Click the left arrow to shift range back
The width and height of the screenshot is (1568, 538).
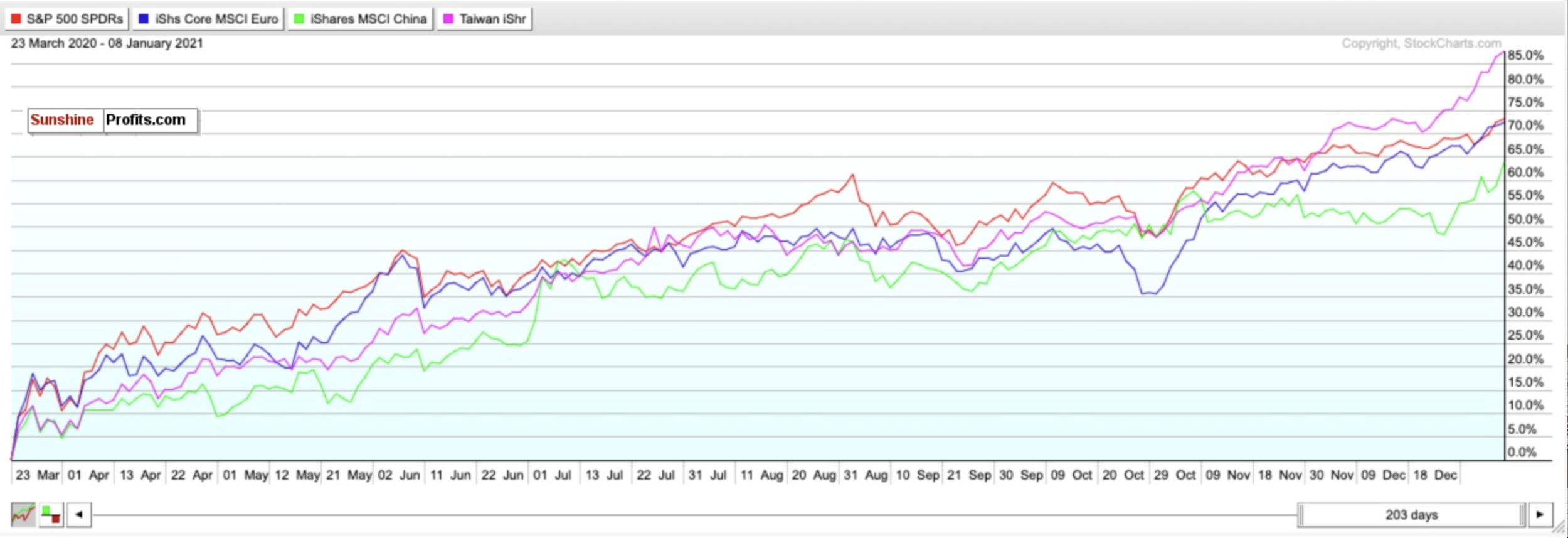tap(79, 515)
